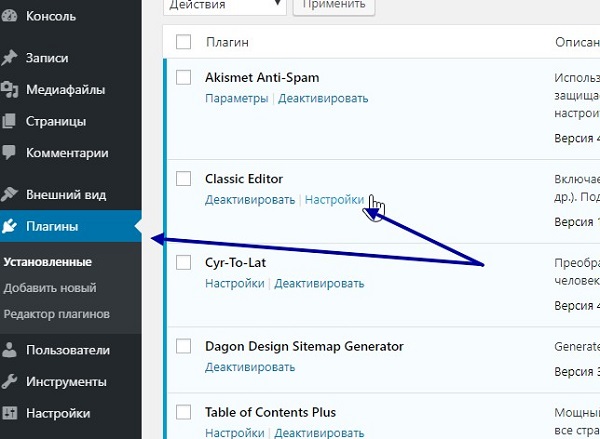This screenshot has width=600, height=439.
Task: Click the Комментарии speech bubble icon
Action: pos(9,153)
